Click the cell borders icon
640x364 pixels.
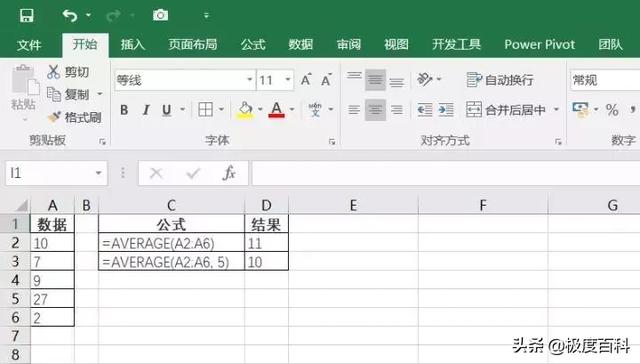pyautogui.click(x=205, y=109)
